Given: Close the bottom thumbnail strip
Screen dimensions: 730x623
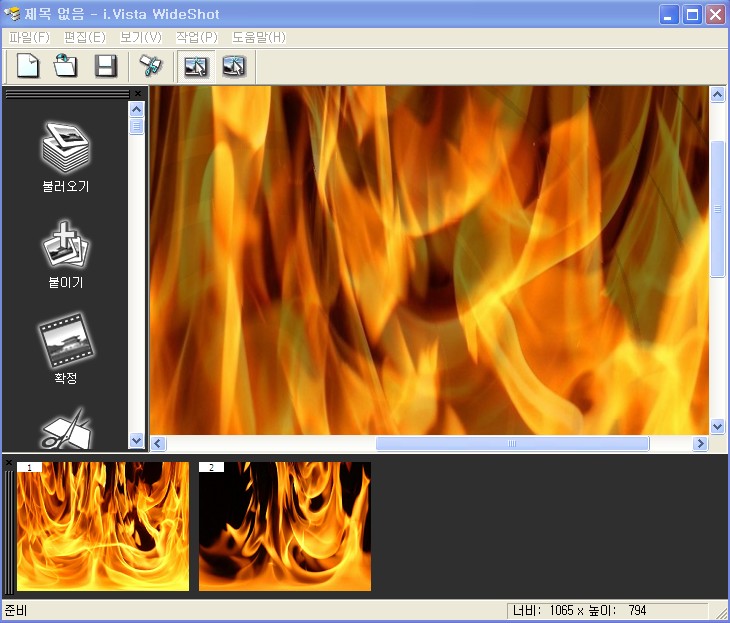Looking at the screenshot, I should pyautogui.click(x=8, y=462).
